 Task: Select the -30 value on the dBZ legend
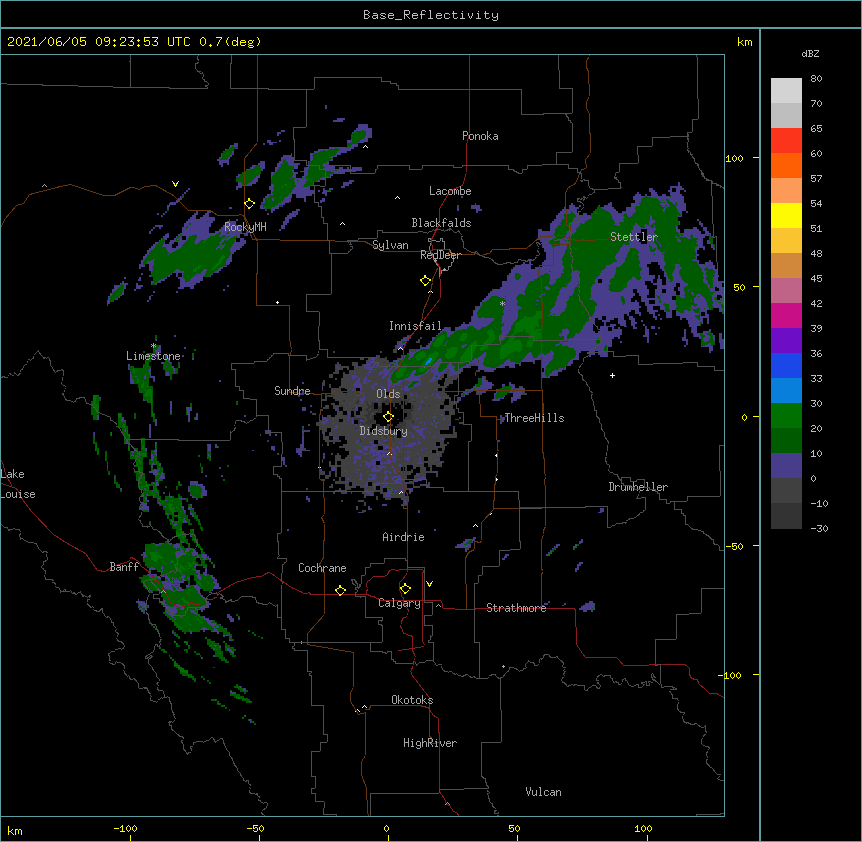[x=819, y=528]
